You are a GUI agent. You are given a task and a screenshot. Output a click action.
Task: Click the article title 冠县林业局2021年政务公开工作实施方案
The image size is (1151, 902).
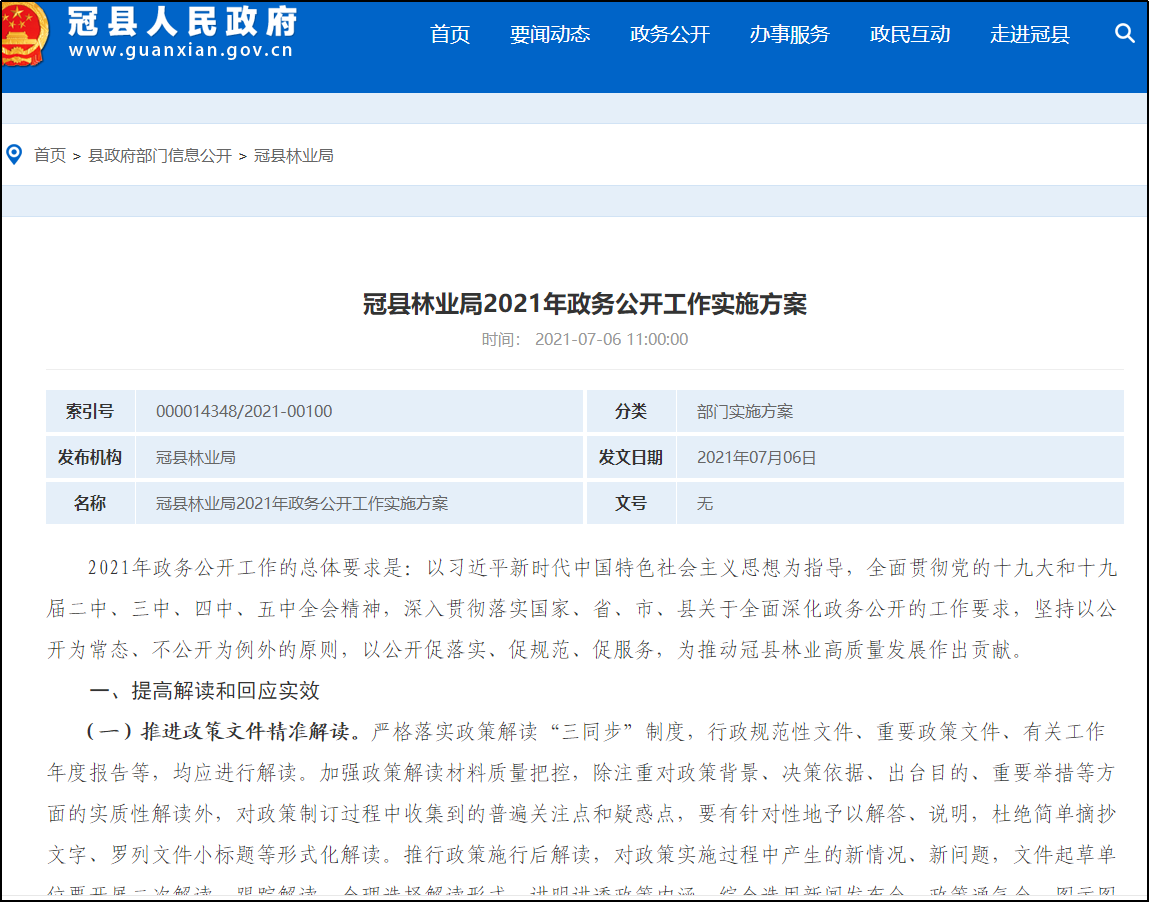585,303
